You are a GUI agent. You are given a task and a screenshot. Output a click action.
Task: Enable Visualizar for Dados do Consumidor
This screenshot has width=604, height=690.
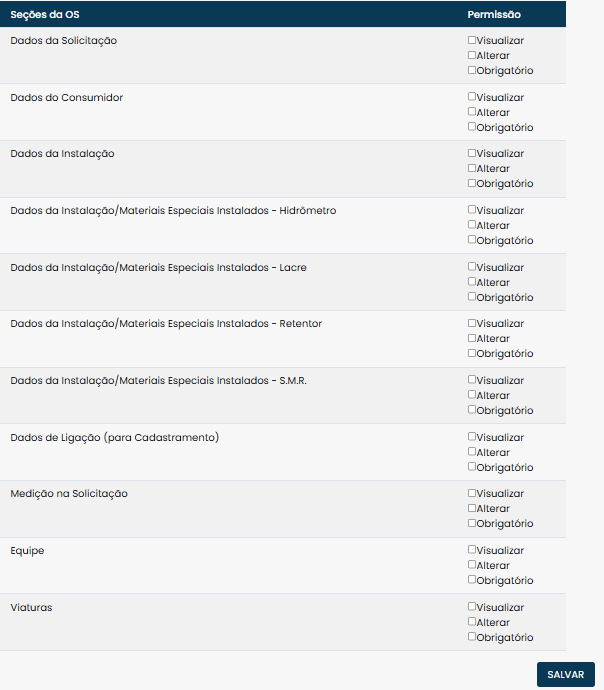pos(472,97)
